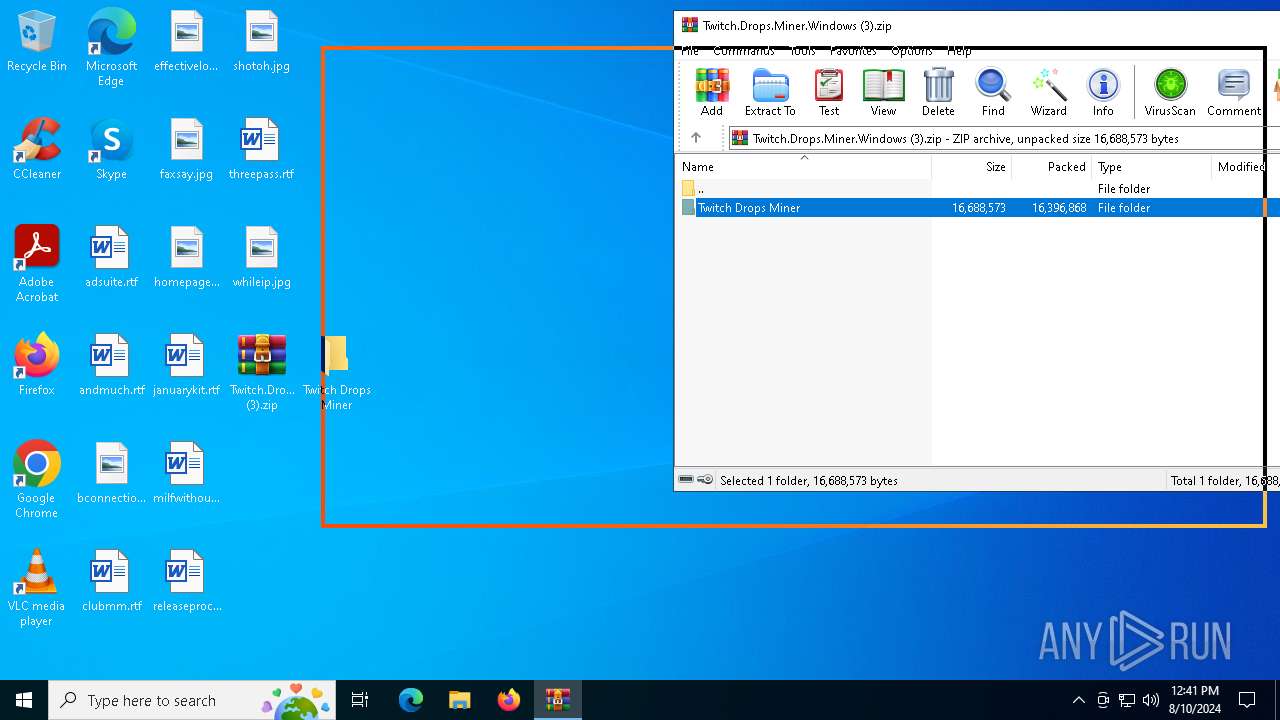Select bconnectio... file on desktop
Screen dimensions: 1280x720
[x=111, y=473]
